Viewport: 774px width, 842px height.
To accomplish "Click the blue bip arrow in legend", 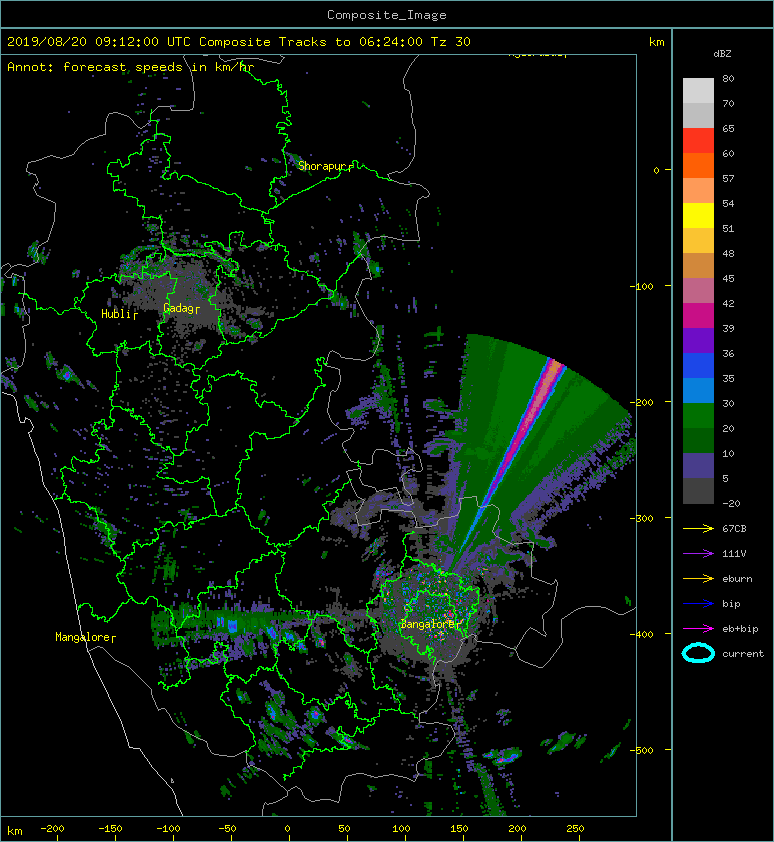I will click(x=698, y=604).
